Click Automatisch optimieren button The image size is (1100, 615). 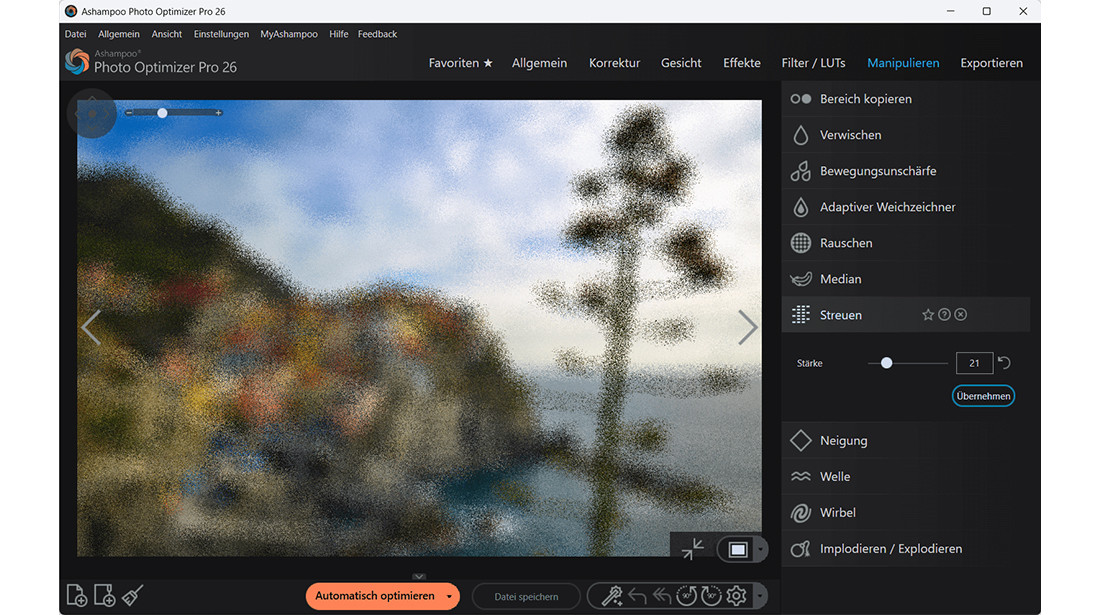(375, 596)
